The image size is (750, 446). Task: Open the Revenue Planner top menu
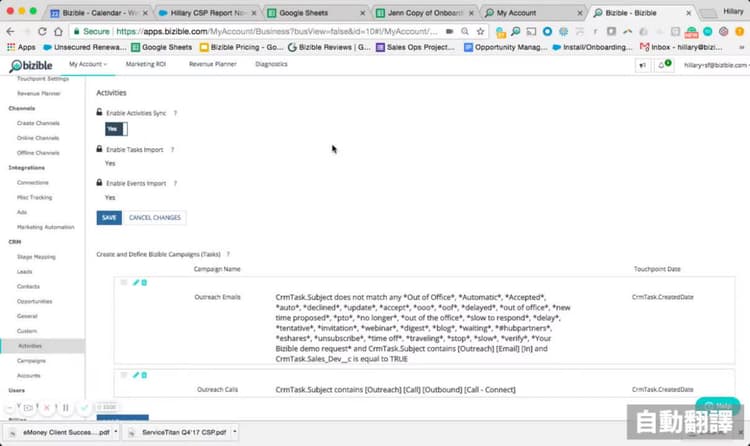click(212, 64)
